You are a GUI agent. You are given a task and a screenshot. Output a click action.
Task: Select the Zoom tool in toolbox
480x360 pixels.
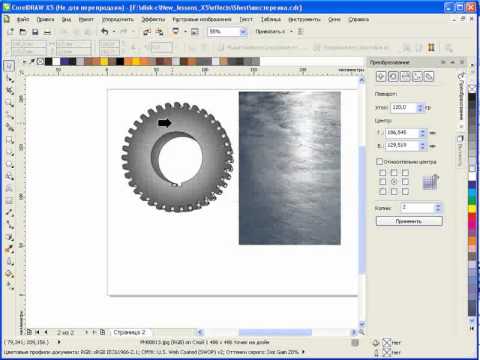10,103
